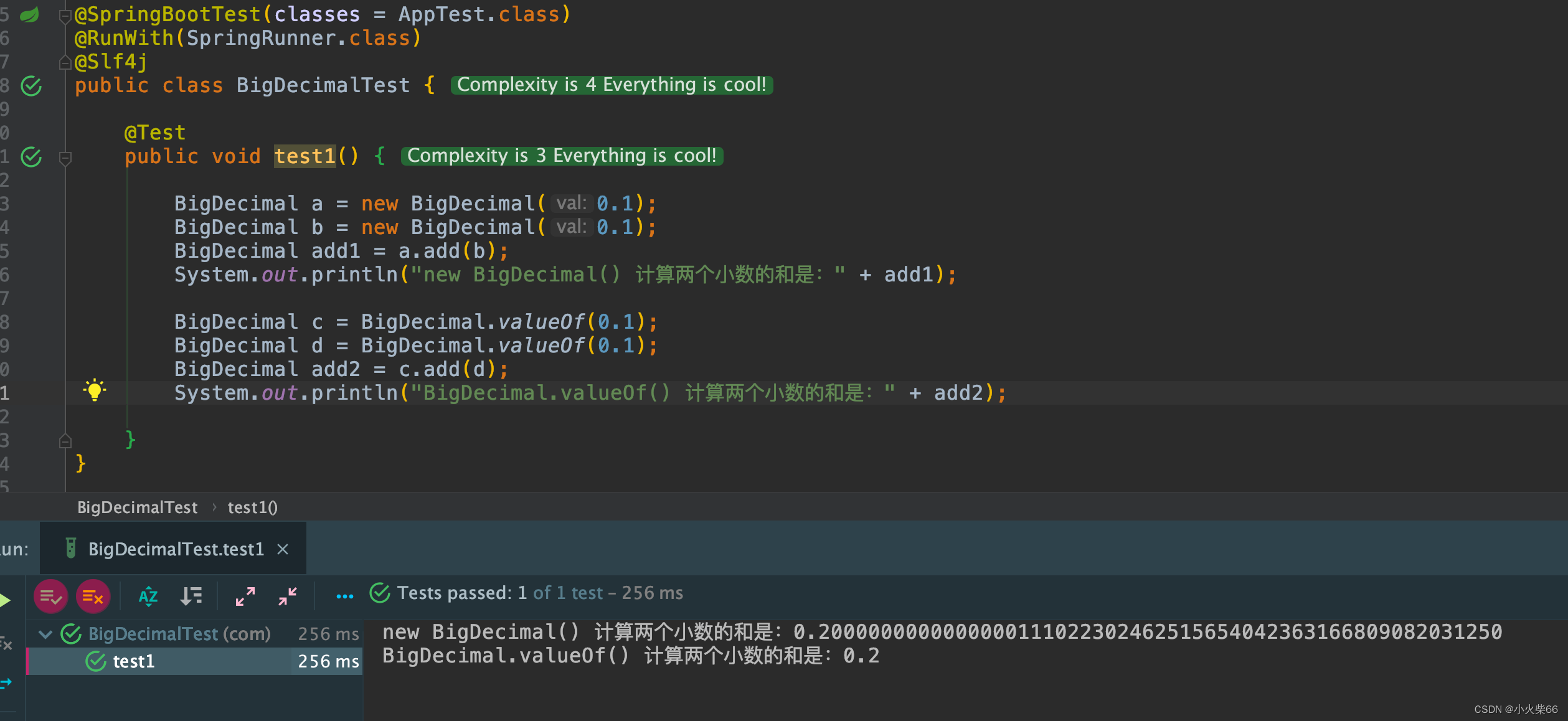
Task: Open more test runner options
Action: click(344, 596)
